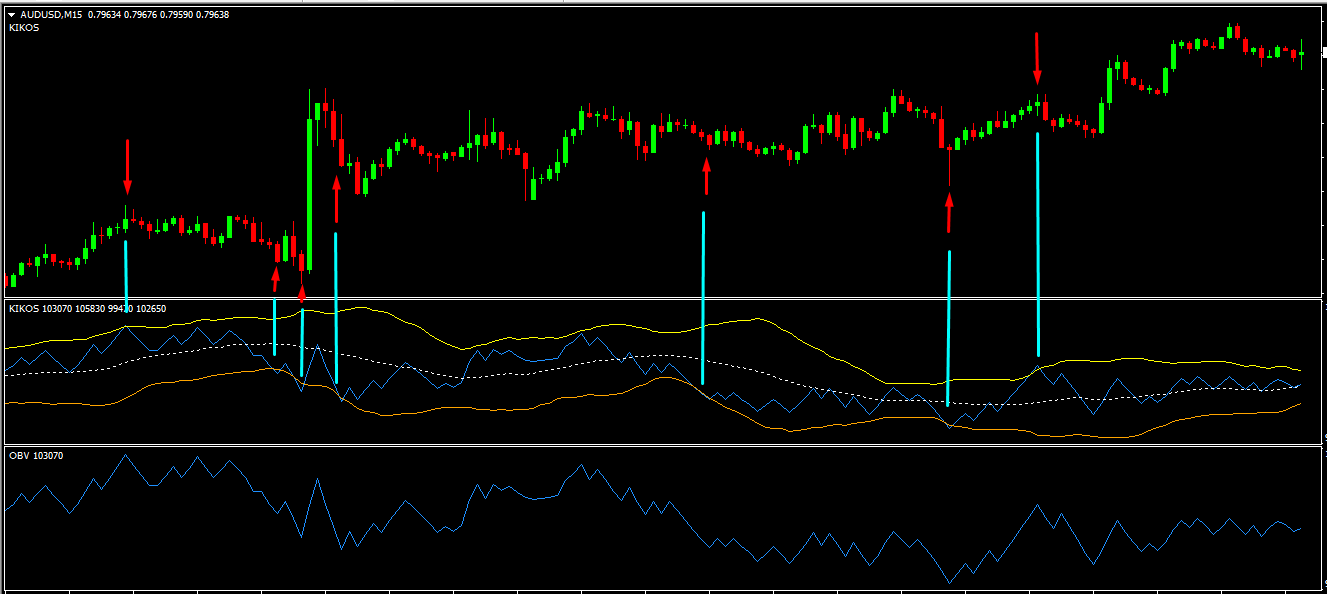Click the KIKOS label in the main chart
Screen dimensions: 1327x594
pyautogui.click(x=23, y=28)
